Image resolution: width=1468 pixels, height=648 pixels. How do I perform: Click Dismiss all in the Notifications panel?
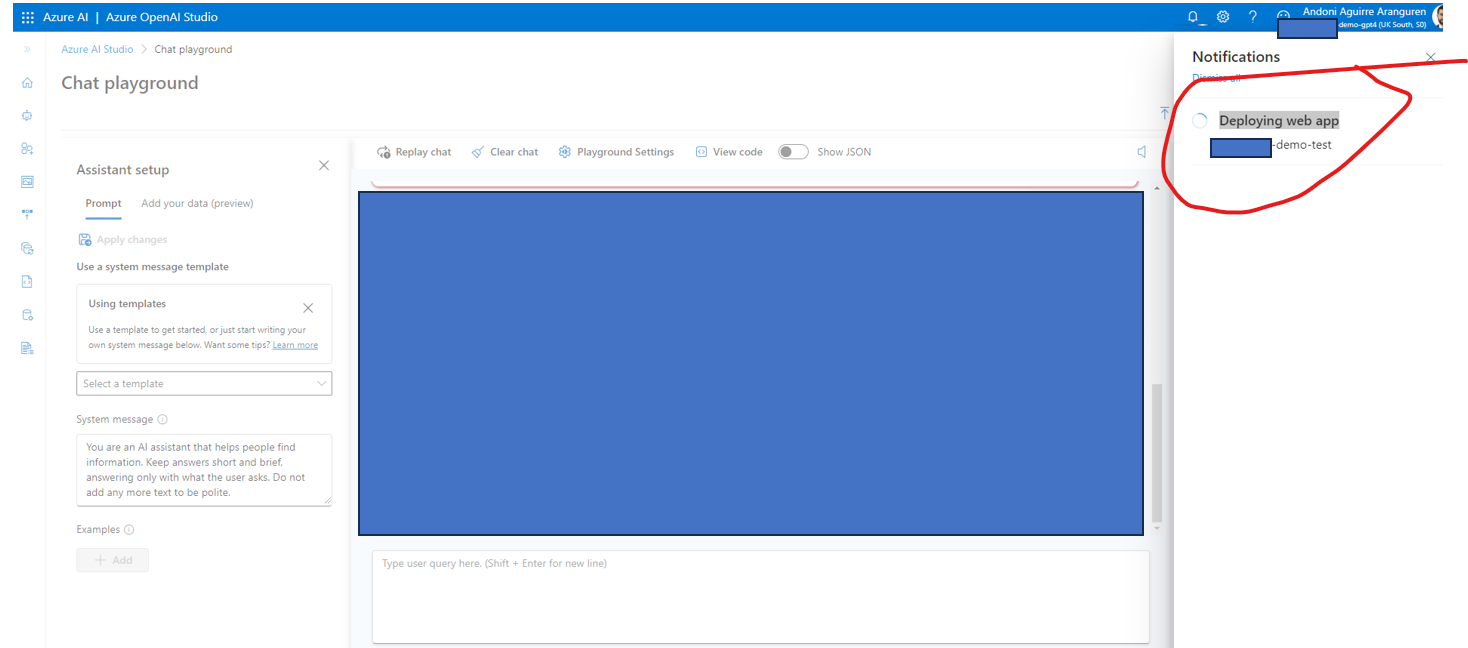[1216, 77]
